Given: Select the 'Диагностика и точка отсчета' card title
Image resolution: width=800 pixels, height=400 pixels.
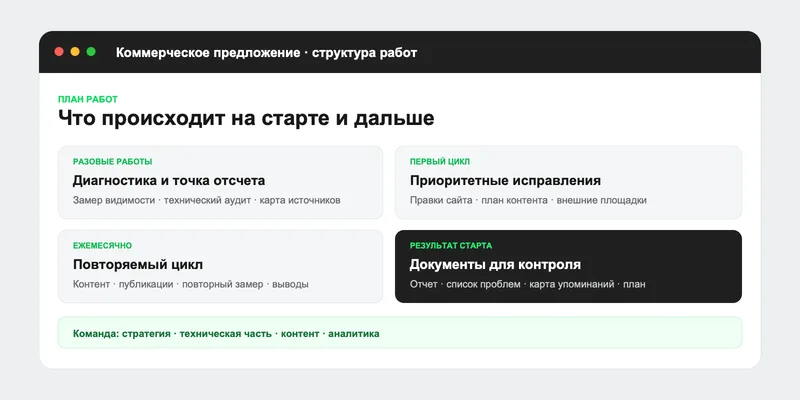Looking at the screenshot, I should point(169,181).
